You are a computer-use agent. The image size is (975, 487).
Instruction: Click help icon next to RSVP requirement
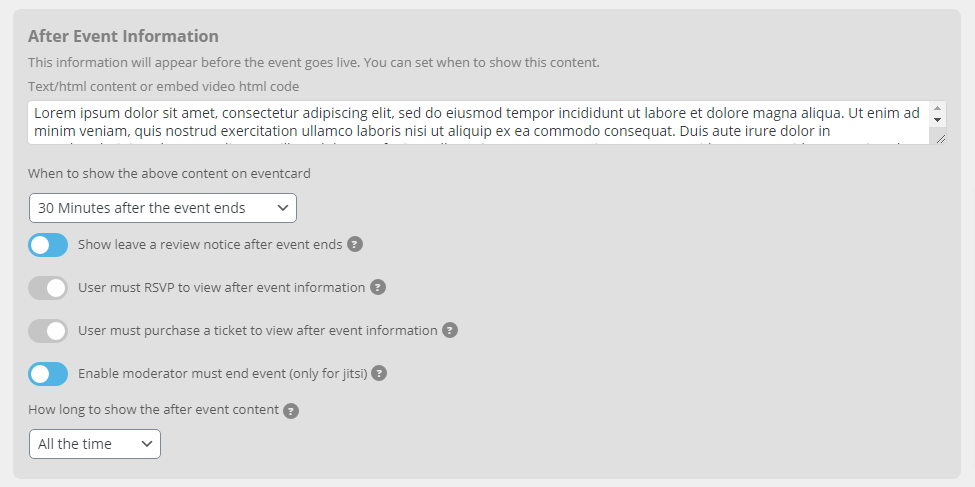point(377,287)
